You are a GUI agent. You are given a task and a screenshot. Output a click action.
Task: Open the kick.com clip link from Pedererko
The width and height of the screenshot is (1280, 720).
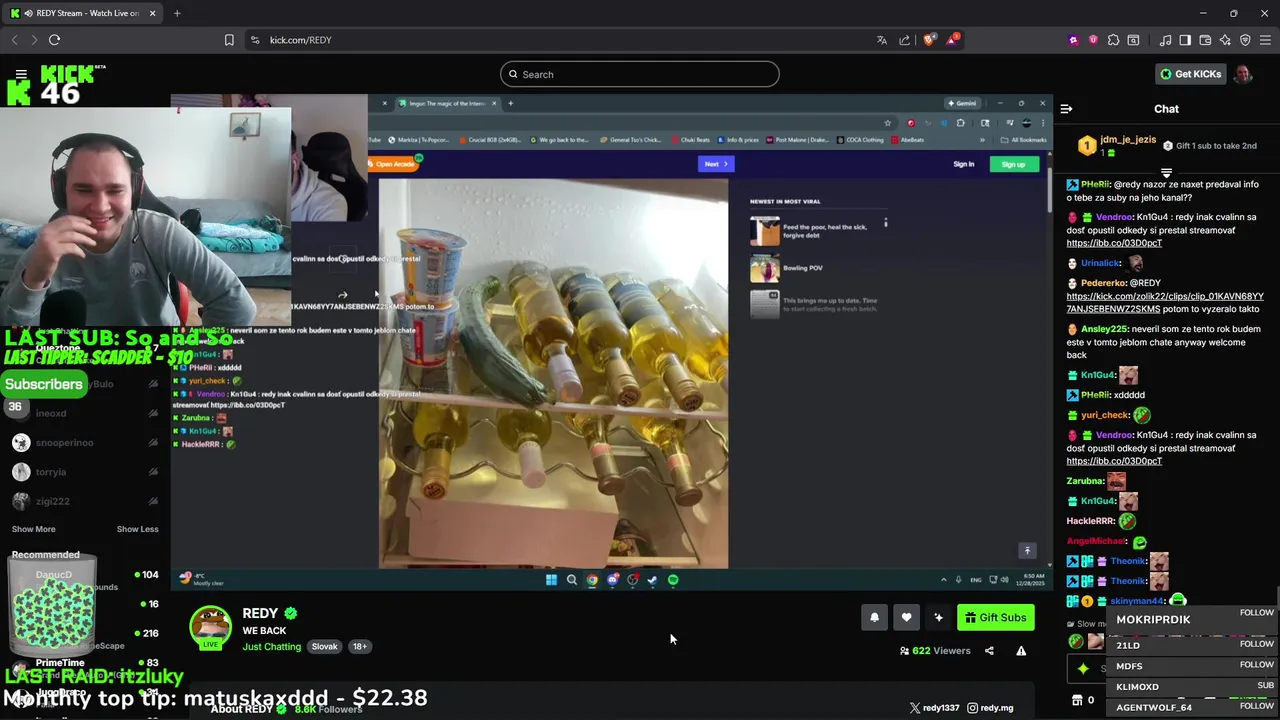click(1165, 303)
